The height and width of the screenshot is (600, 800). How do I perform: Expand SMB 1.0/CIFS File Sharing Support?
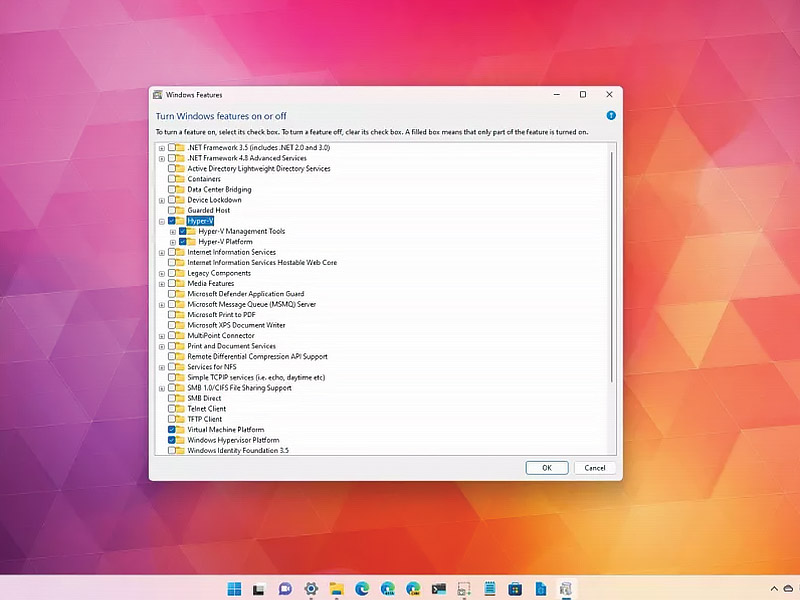point(162,388)
